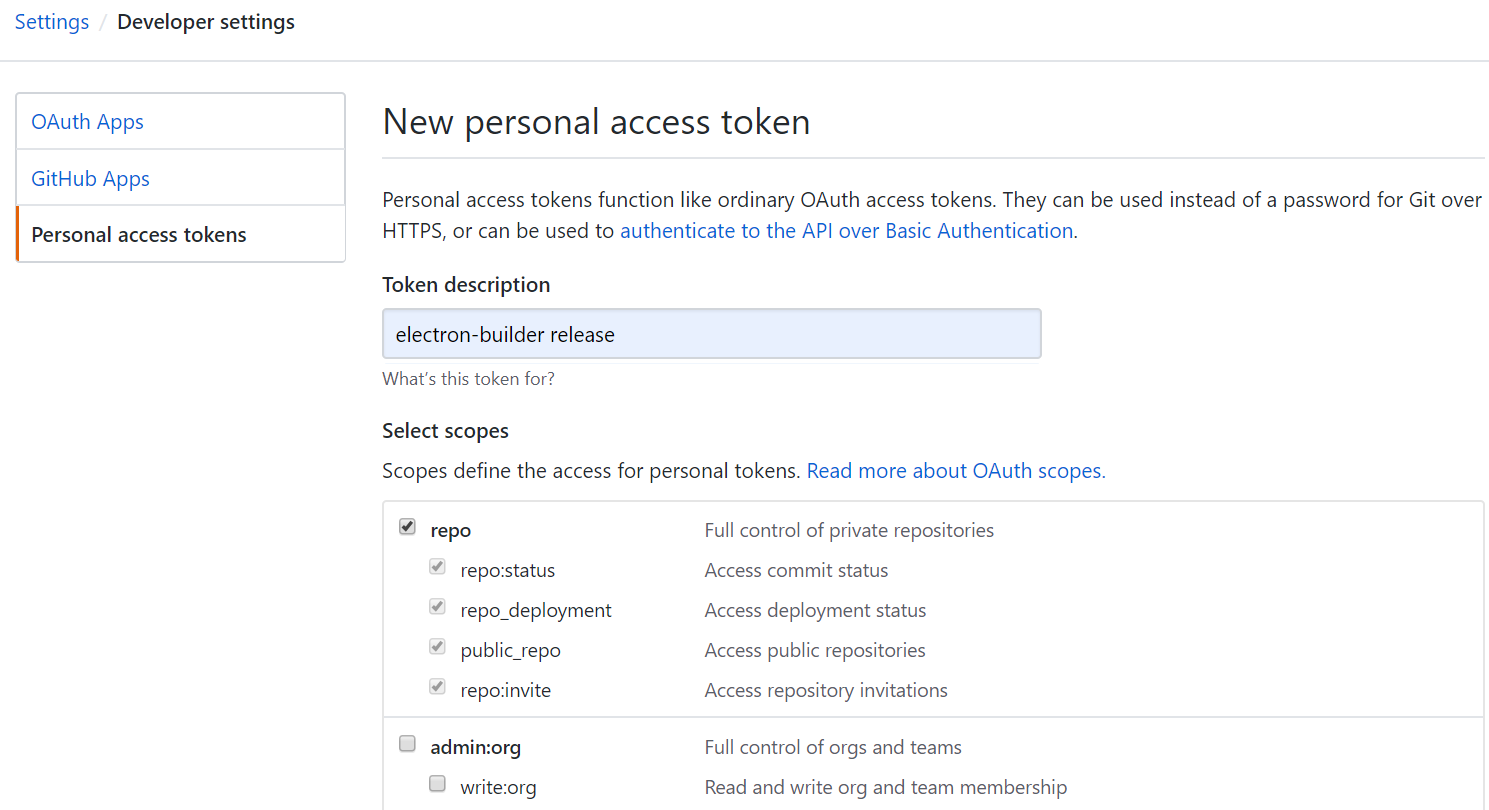Uncheck the repo:invite checkbox
This screenshot has width=1489, height=810.
pos(437,686)
